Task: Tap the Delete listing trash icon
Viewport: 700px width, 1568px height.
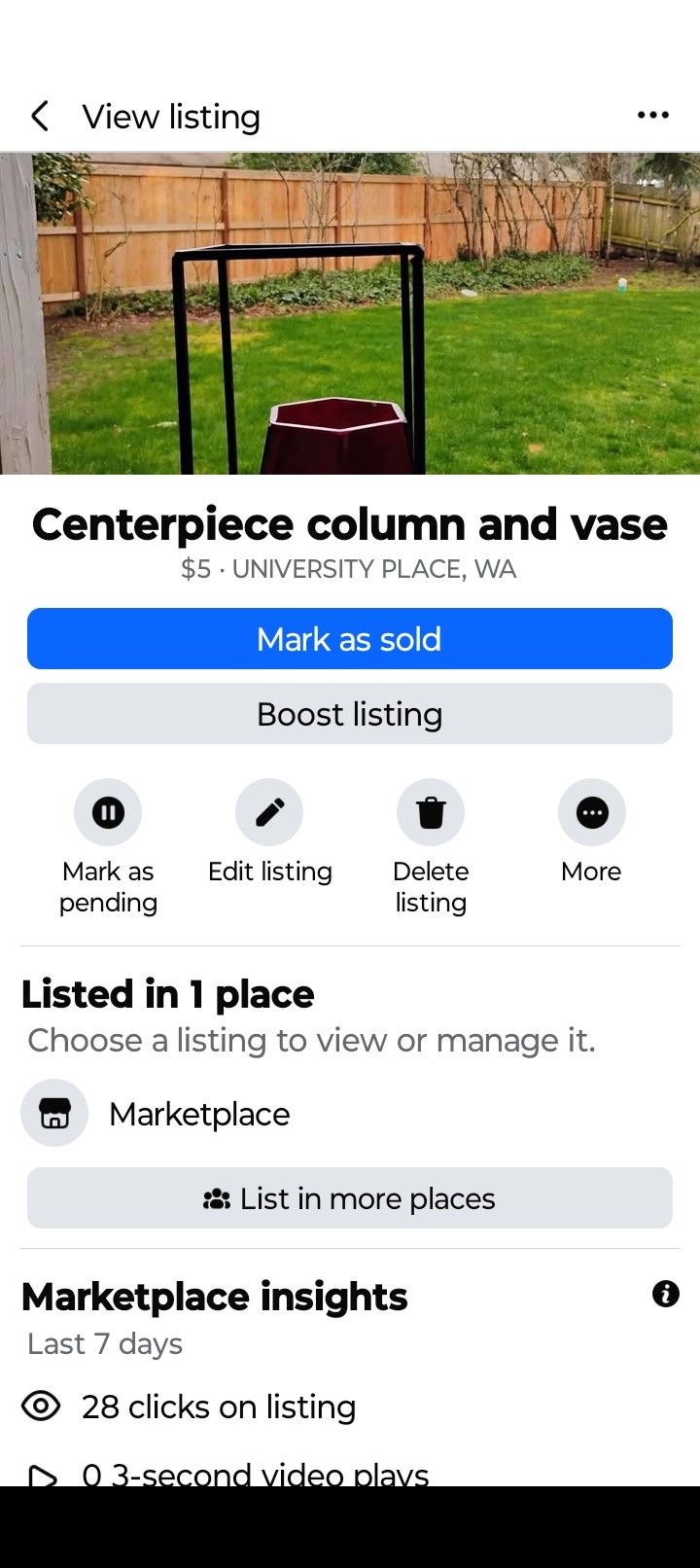Action: pos(431,812)
